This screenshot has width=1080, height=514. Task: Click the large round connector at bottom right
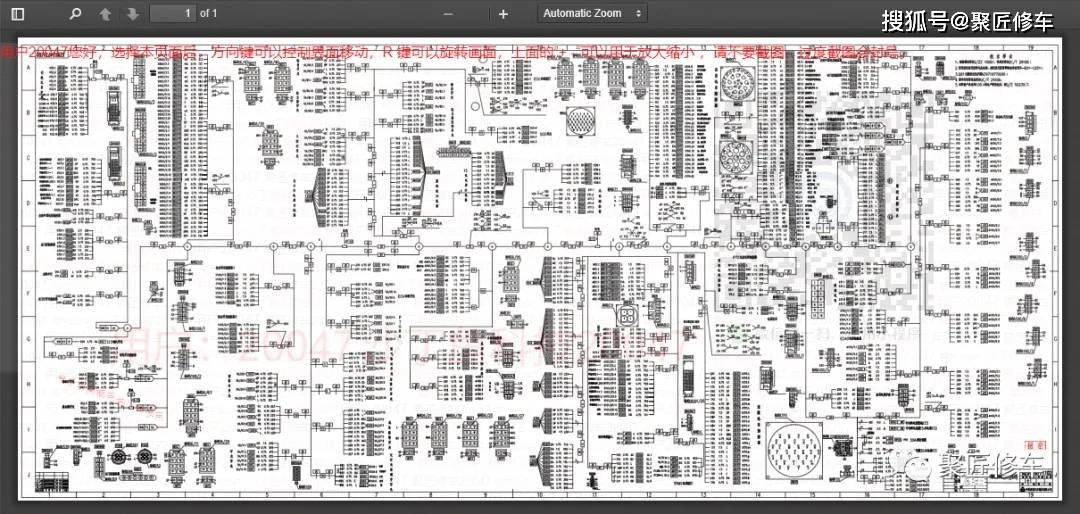(797, 452)
